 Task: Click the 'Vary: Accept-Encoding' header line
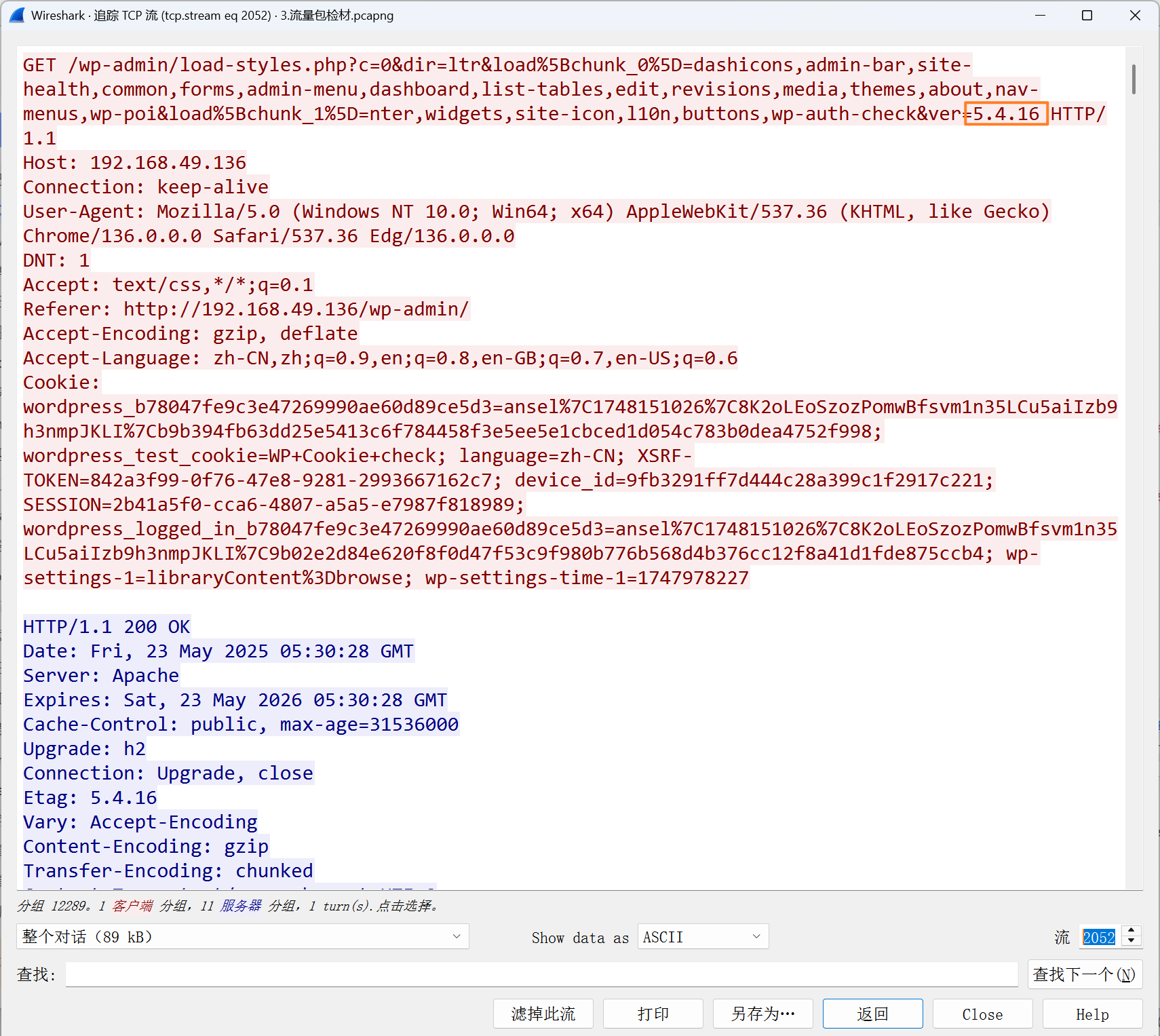140,822
